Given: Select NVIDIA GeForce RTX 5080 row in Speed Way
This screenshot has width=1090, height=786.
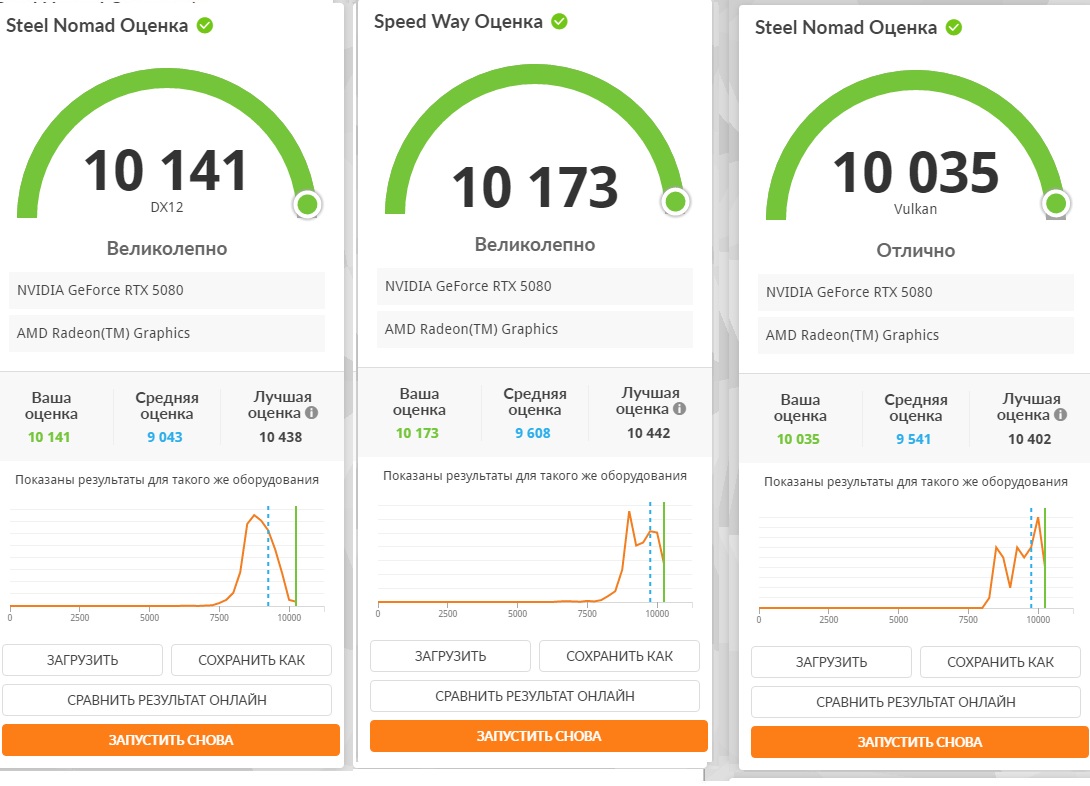Looking at the screenshot, I should click(535, 286).
